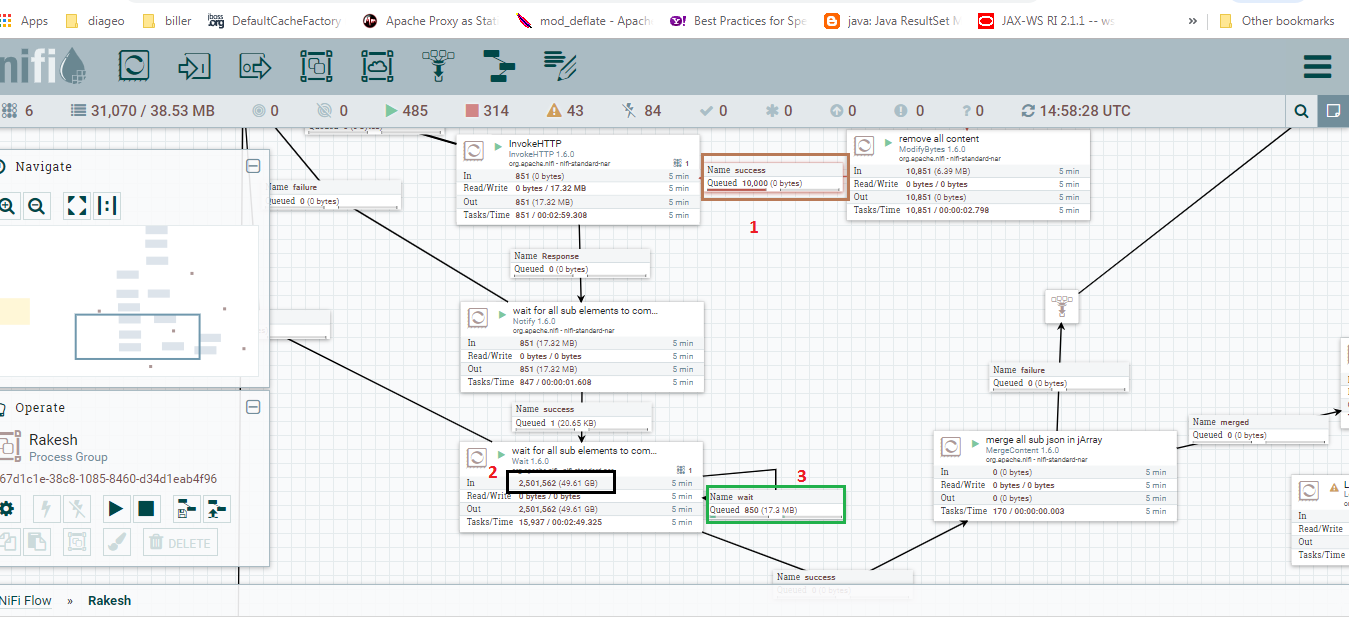Click the Group icon in Operate
Image resolution: width=1352 pixels, height=624 pixels.
point(77,542)
